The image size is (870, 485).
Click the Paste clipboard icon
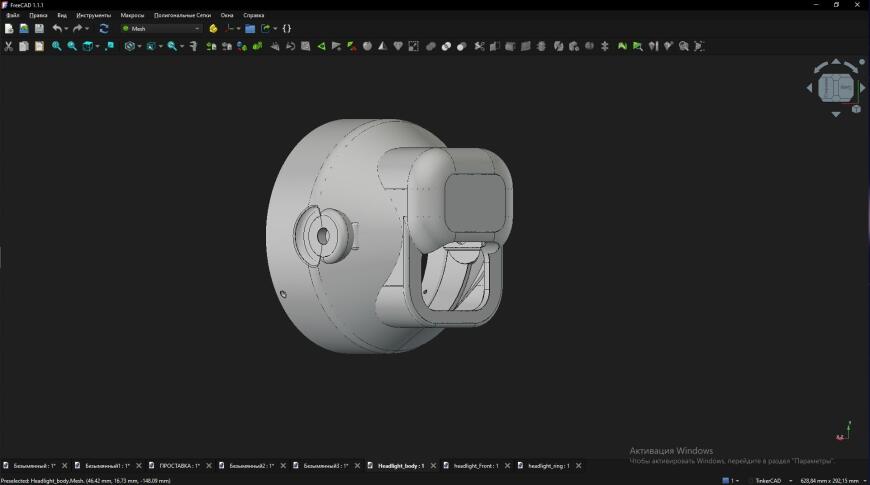(x=39, y=46)
